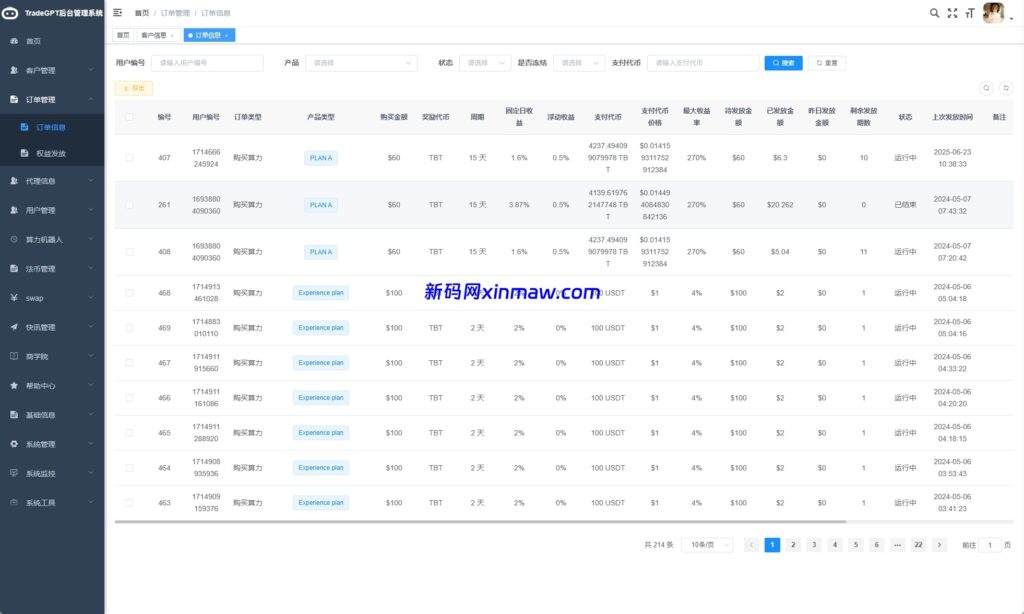The image size is (1024, 614).
Task: Select the checkbox for order 468
Action: pos(129,293)
